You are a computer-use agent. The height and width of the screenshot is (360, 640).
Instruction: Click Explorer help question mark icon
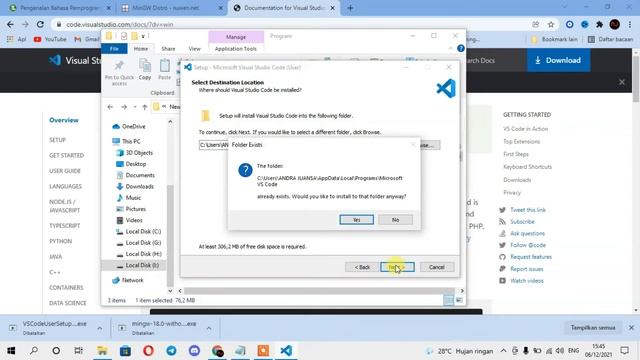pyautogui.click(x=461, y=49)
